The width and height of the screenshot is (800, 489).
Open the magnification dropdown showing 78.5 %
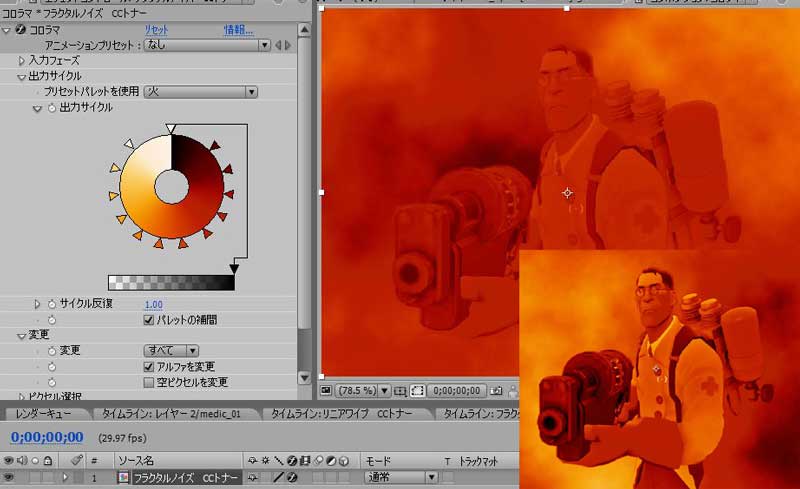(362, 391)
